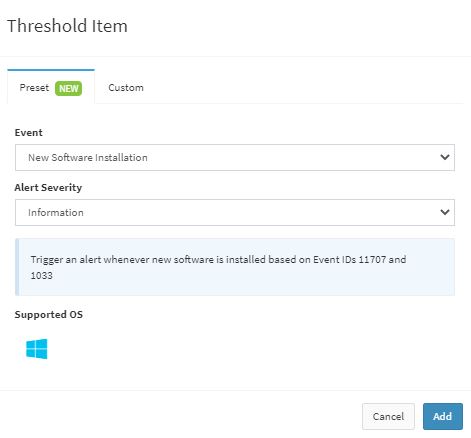The height and width of the screenshot is (438, 471).
Task: Click the green NEW badge
Action: coord(68,88)
